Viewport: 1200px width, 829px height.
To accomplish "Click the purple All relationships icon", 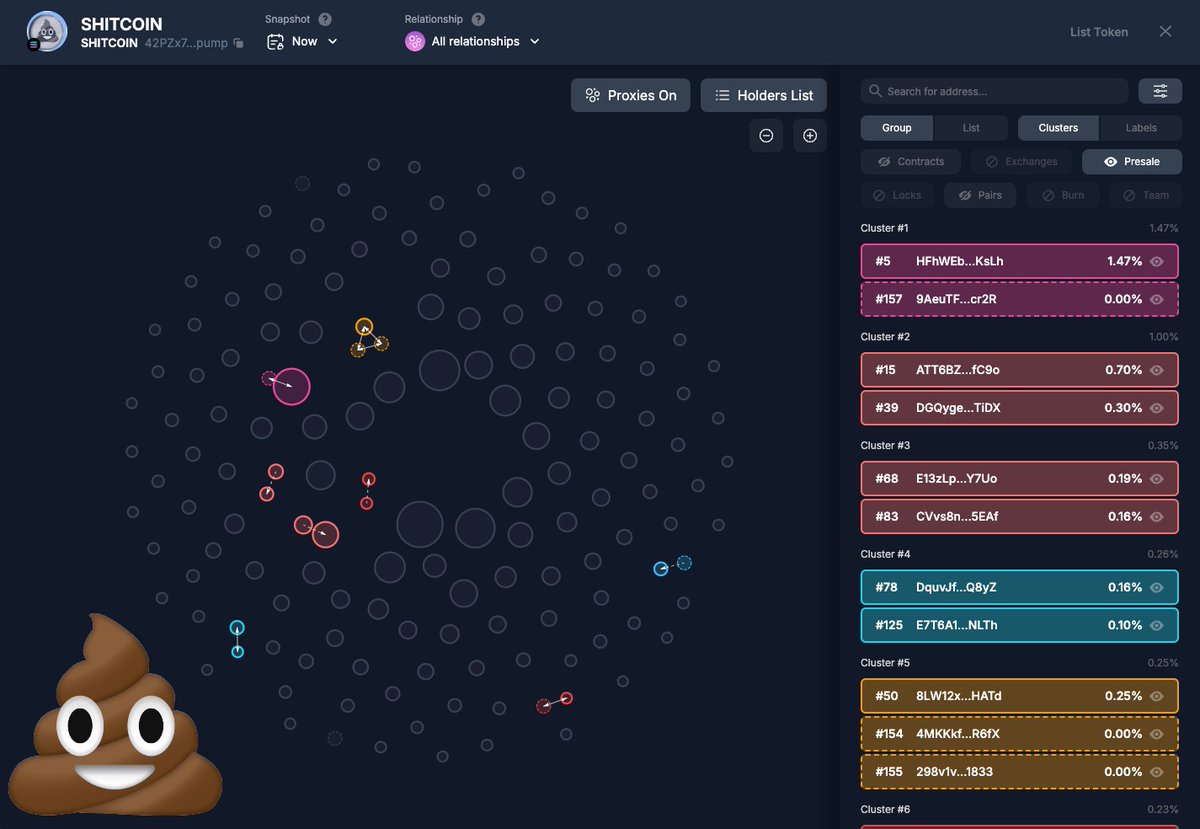I will tap(414, 42).
